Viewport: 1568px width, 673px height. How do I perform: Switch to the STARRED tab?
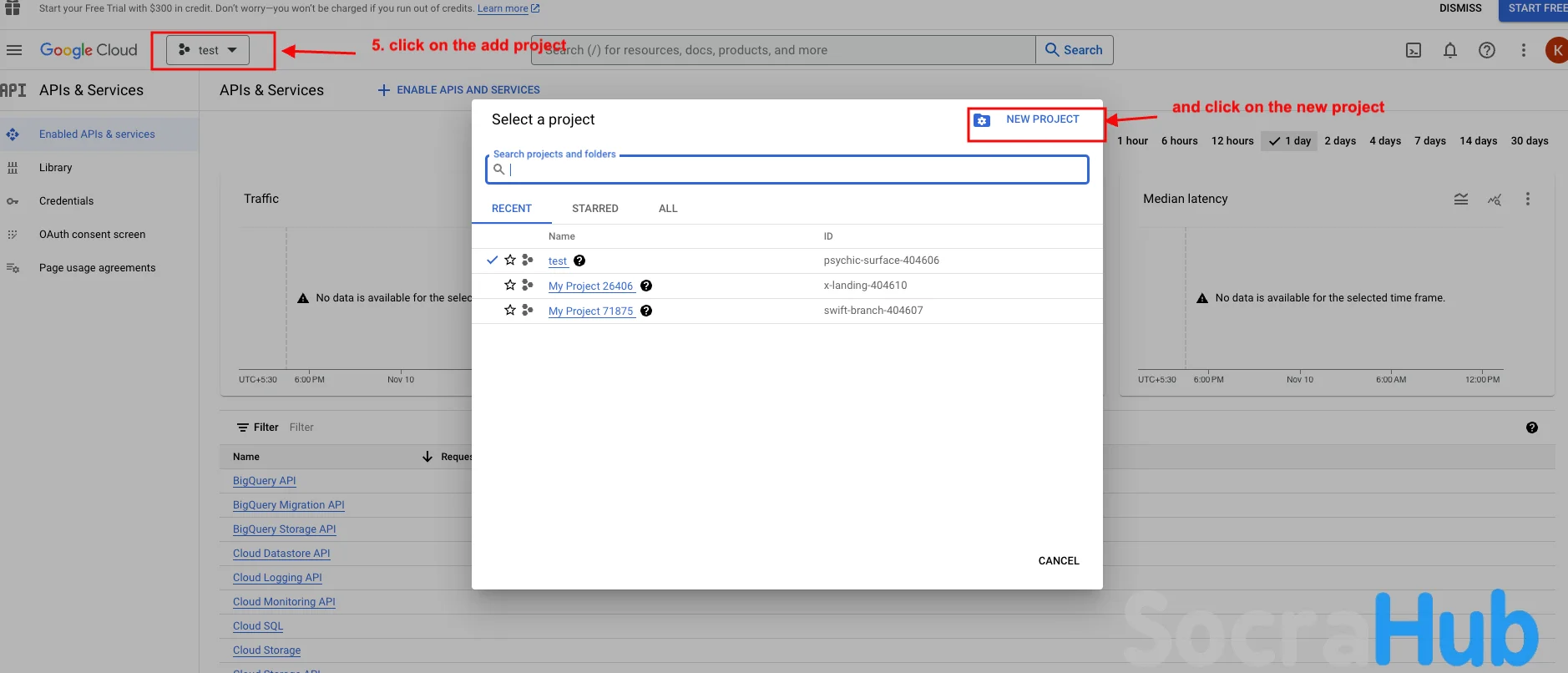(594, 209)
